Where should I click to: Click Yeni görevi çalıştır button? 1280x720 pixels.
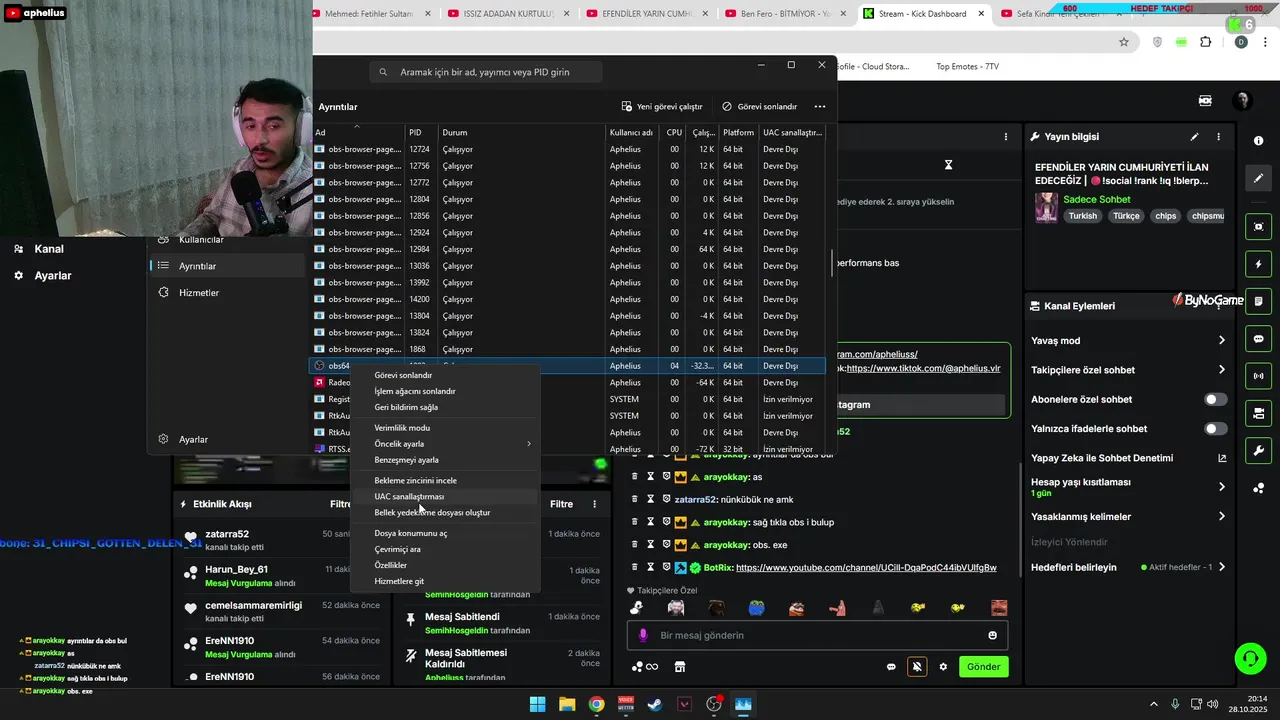point(662,106)
